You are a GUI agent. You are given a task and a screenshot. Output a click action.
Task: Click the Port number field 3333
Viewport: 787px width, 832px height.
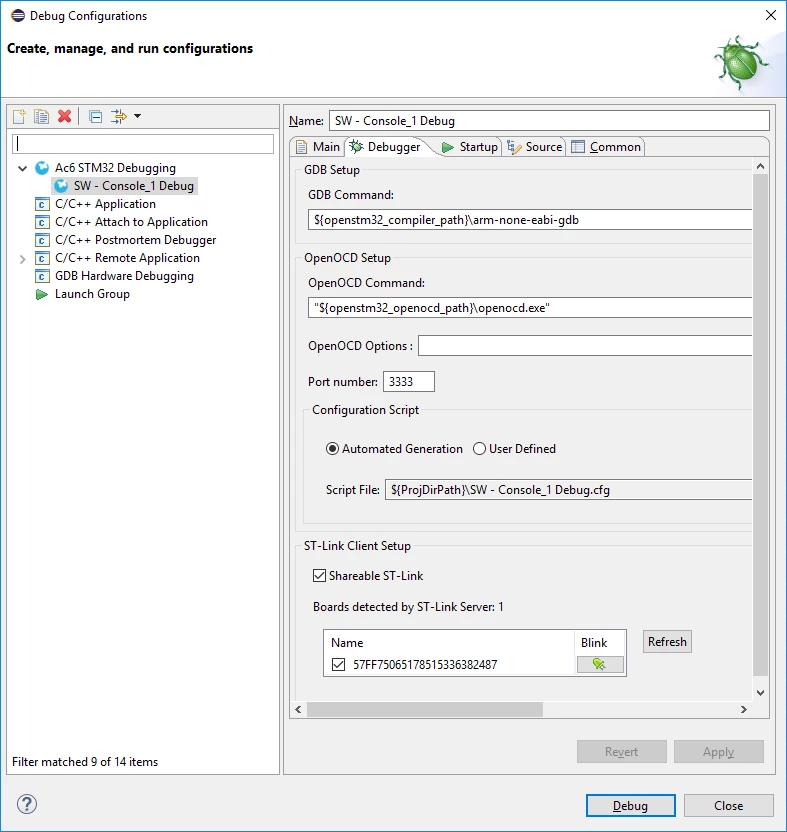409,382
